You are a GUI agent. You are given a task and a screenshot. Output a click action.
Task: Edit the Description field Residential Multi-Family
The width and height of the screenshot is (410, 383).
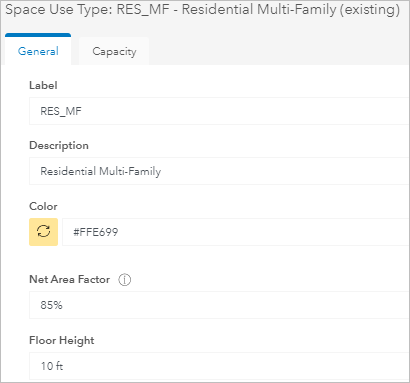[219, 171]
